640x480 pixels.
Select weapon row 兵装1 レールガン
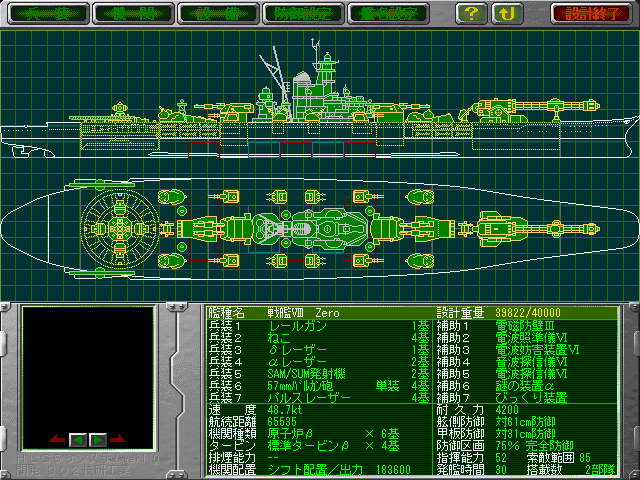coord(319,326)
